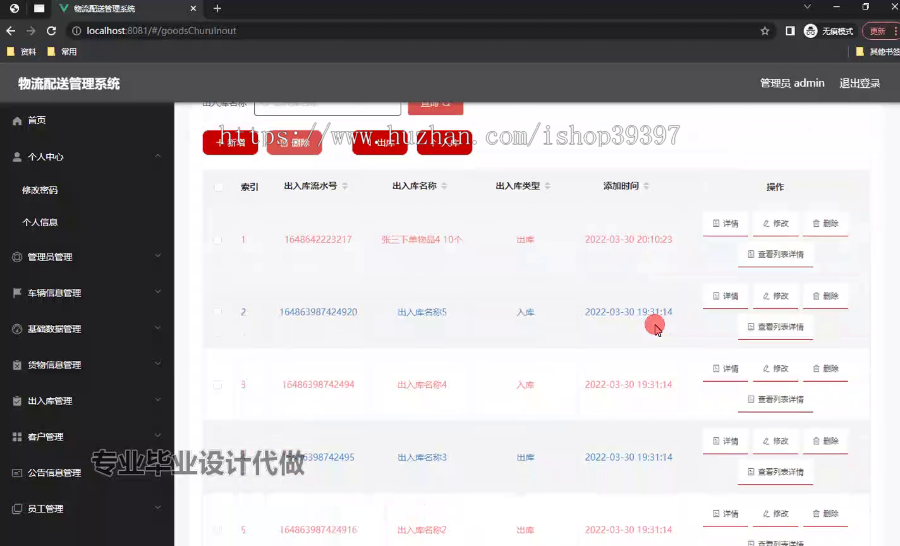Open browser side panel icon
This screenshot has width=900, height=546.
[790, 31]
